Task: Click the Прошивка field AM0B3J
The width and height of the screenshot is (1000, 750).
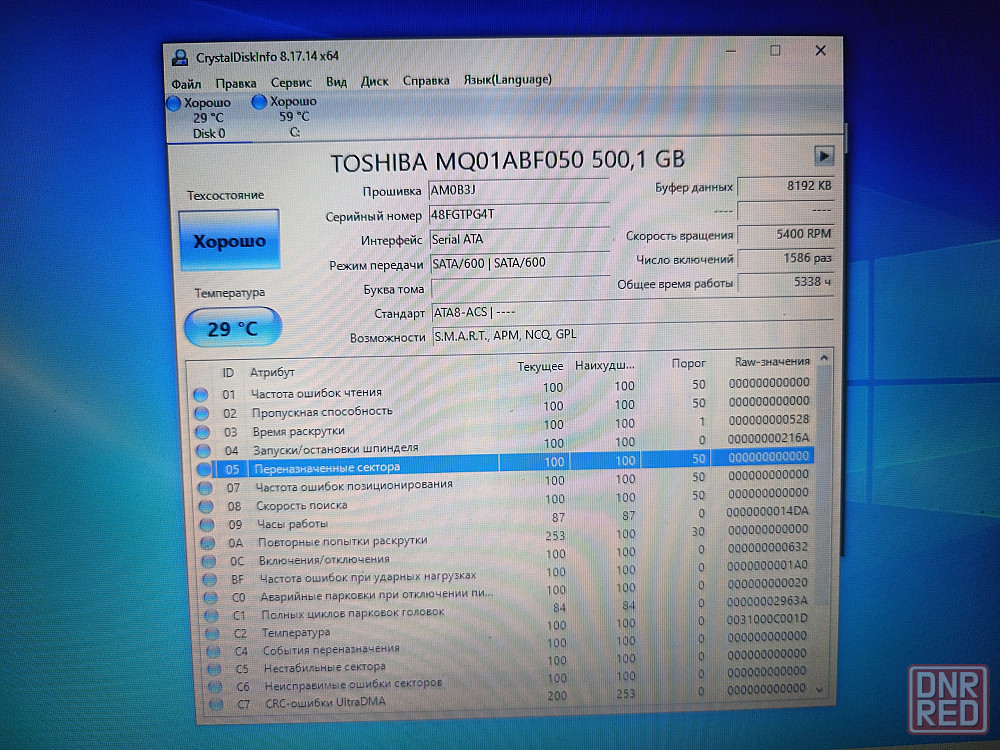Action: (x=518, y=190)
